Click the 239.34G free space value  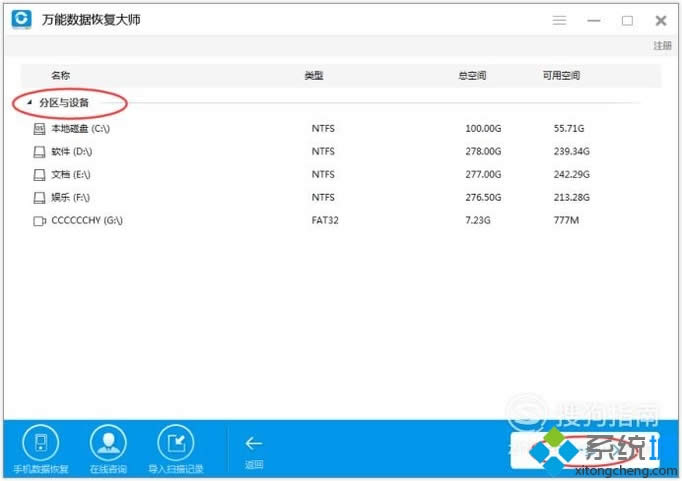(572, 151)
